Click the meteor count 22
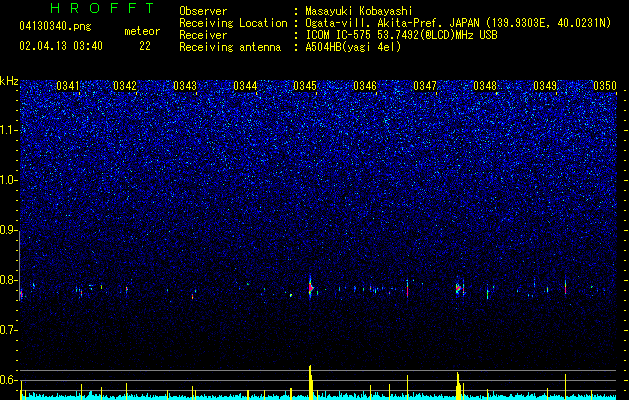This screenshot has height=400, width=629. tap(145, 46)
